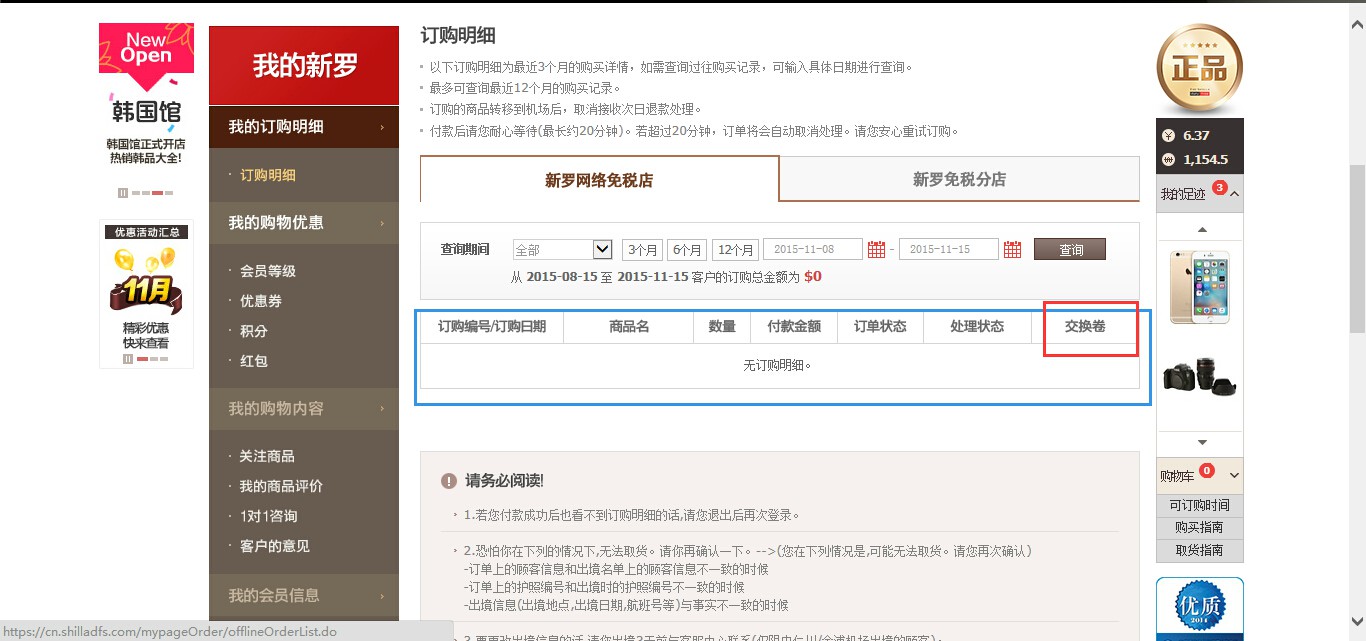The image size is (1366, 641).
Task: Click the 取货指南 link
Action: (x=1199, y=551)
